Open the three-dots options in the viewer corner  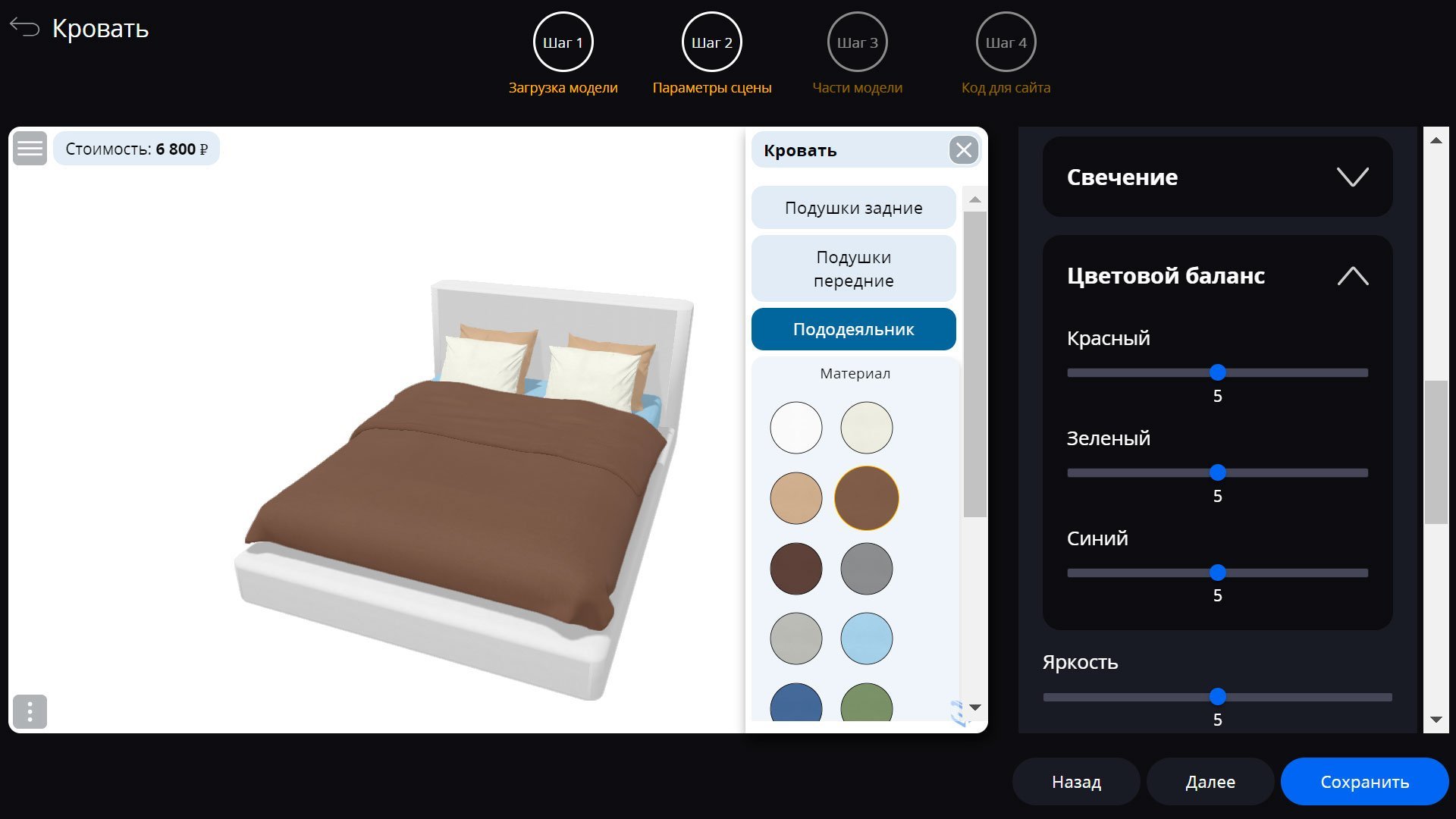(30, 711)
